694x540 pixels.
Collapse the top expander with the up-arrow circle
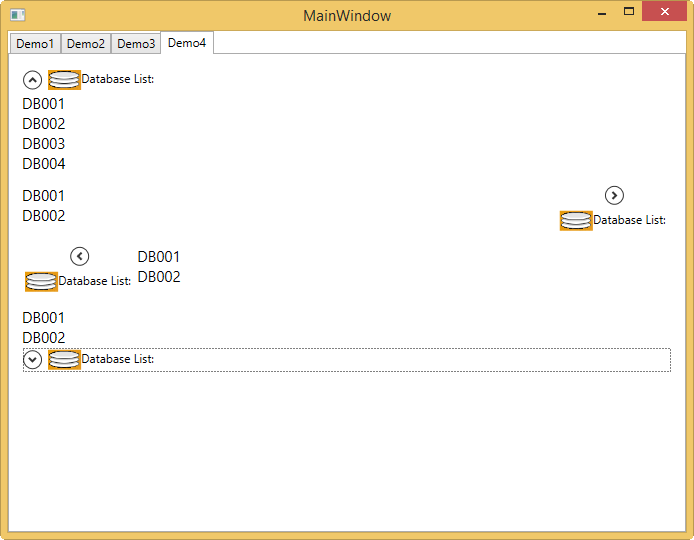[32, 80]
